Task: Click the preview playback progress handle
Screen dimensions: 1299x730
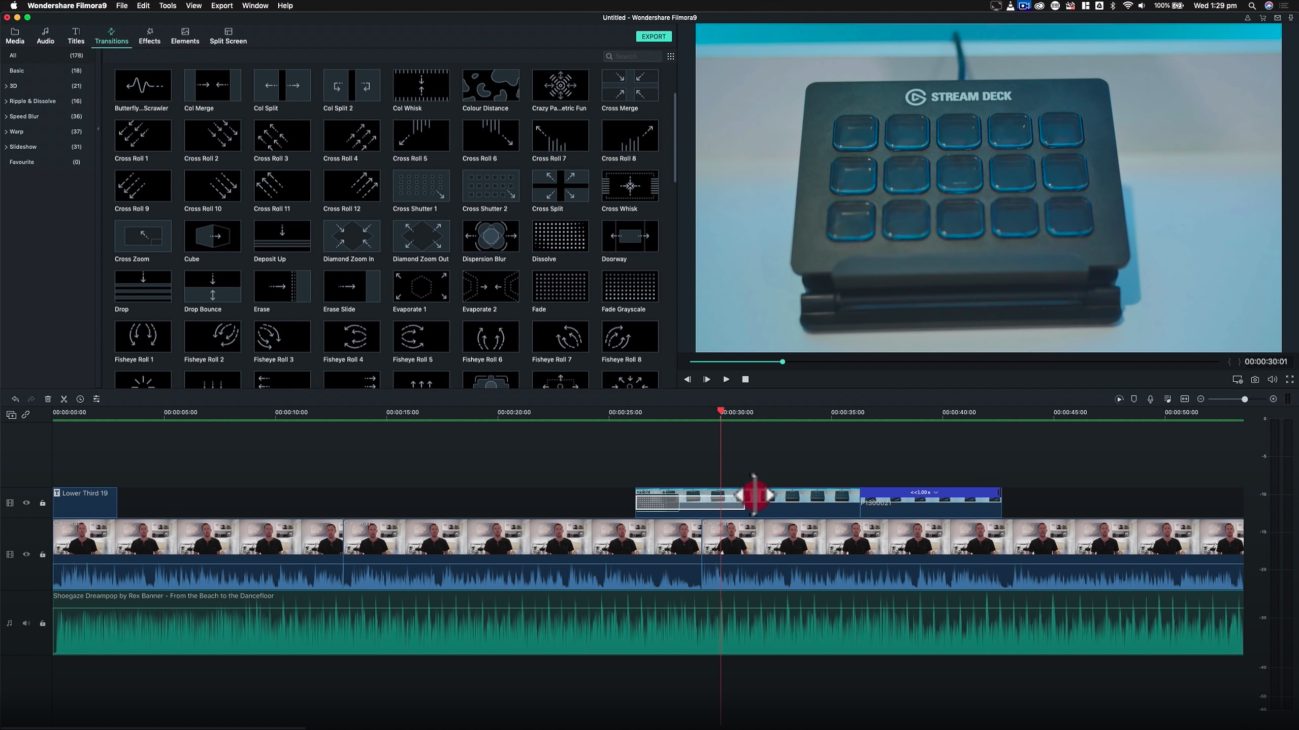Action: point(782,361)
